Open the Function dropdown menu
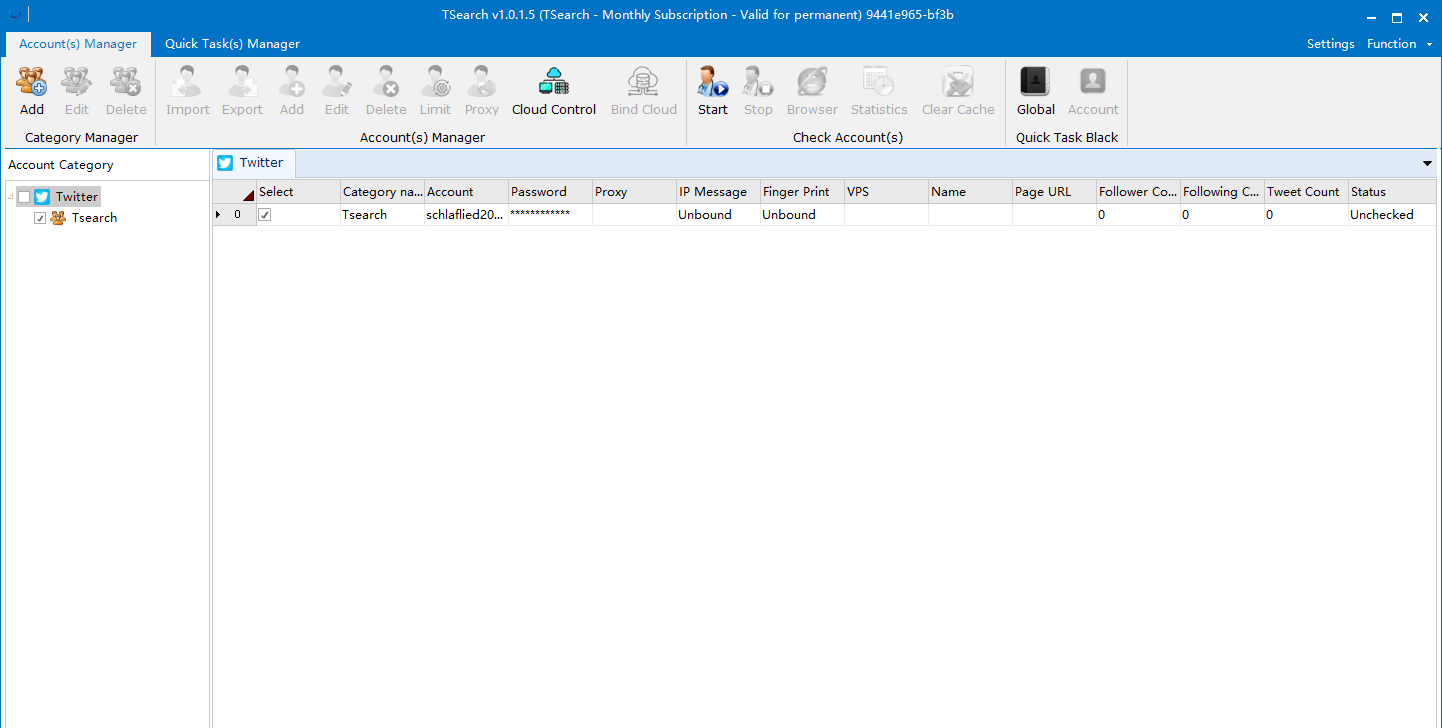Image resolution: width=1442 pixels, height=728 pixels. pyautogui.click(x=1400, y=44)
